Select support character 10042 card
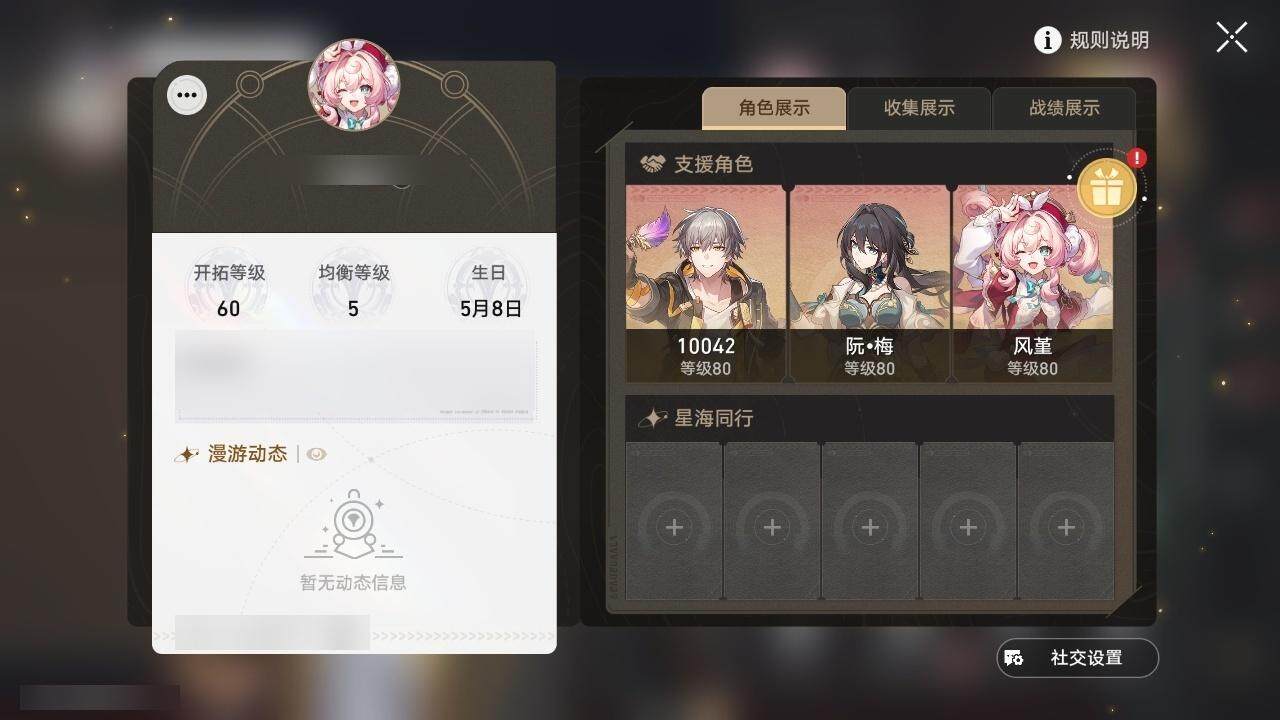The height and width of the screenshot is (720, 1280). coord(706,283)
